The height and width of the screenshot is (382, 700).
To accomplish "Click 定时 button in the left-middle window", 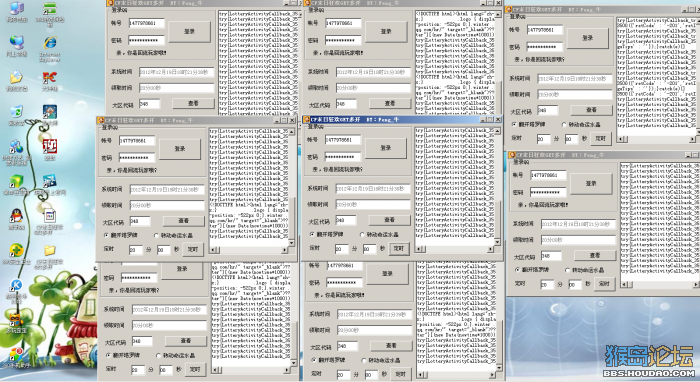I will pos(193,249).
